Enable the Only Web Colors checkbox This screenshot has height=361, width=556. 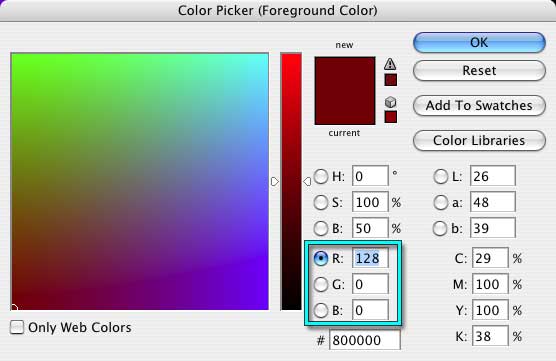tap(17, 327)
